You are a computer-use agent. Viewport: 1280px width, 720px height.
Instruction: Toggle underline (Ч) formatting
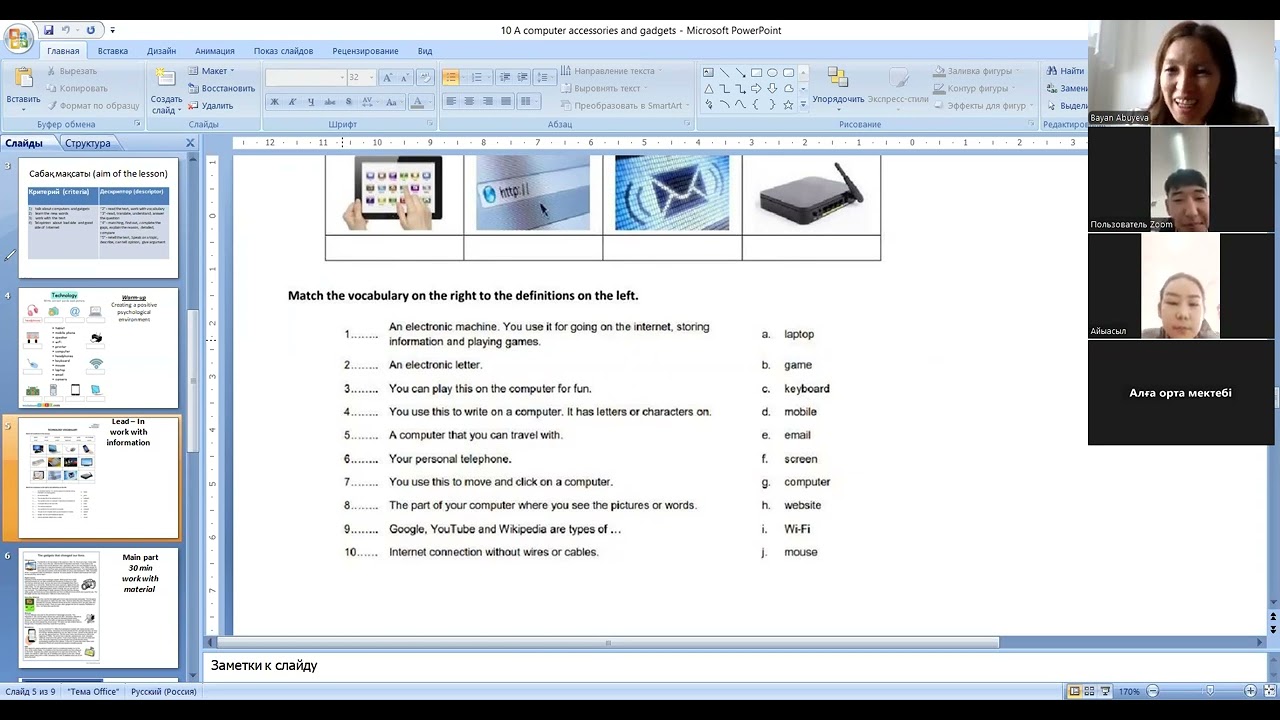click(x=311, y=102)
